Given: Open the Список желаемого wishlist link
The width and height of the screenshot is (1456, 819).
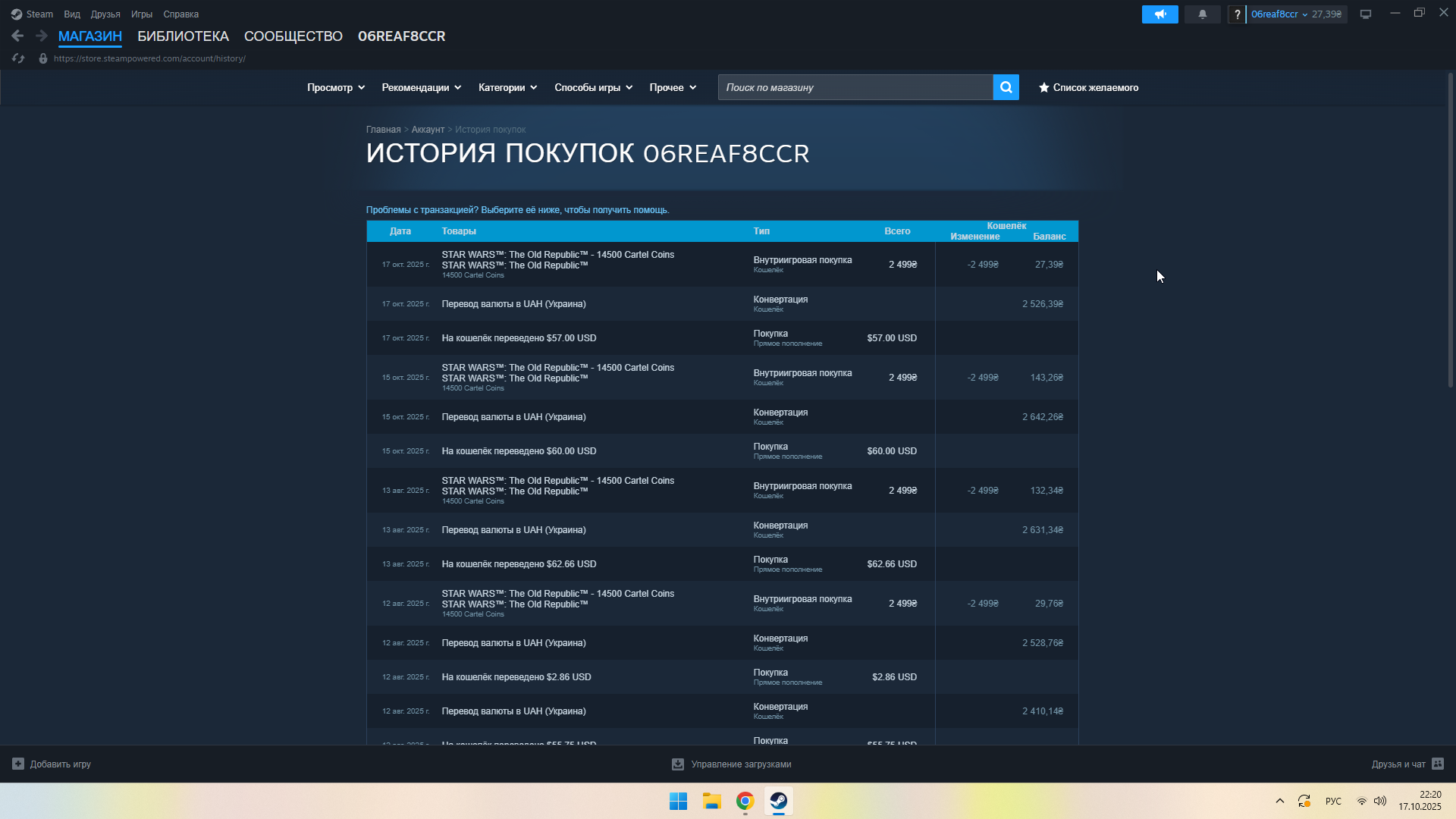Looking at the screenshot, I should click(1088, 87).
